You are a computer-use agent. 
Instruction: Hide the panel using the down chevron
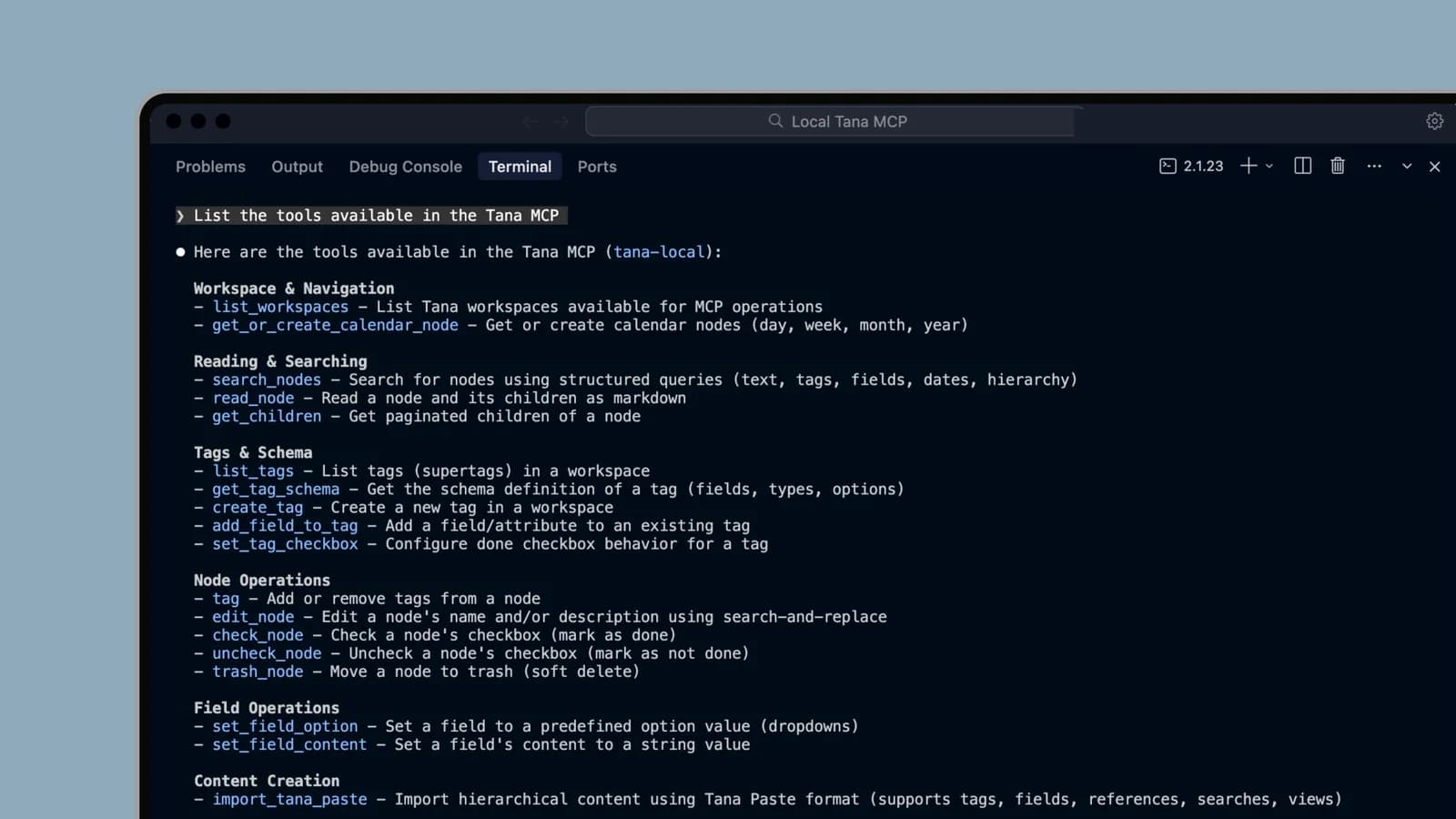tap(1406, 167)
